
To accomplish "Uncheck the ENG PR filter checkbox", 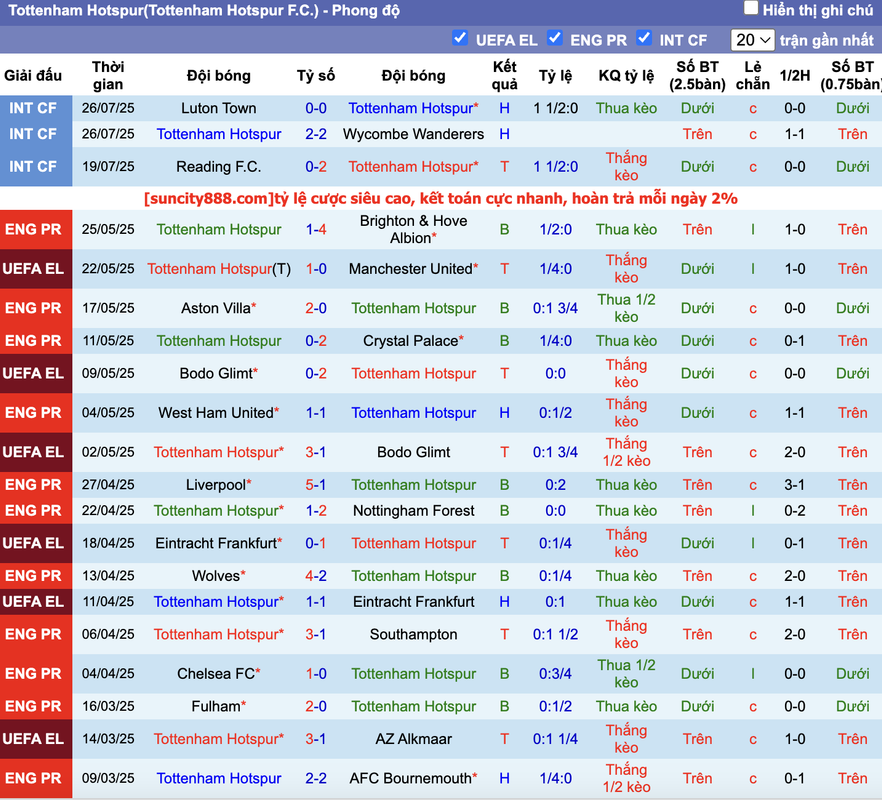I will coord(554,38).
